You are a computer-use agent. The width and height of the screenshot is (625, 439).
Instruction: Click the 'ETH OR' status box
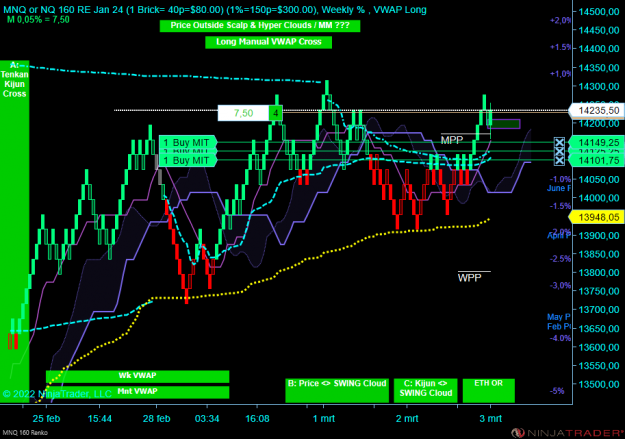coord(489,390)
